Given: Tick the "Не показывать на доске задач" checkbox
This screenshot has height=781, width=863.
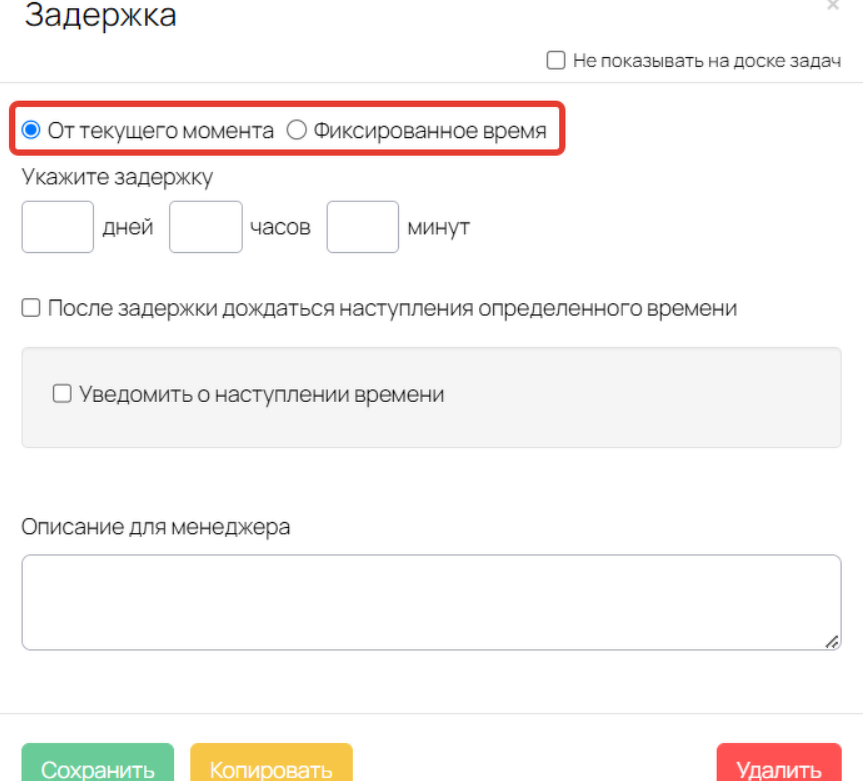Looking at the screenshot, I should click(556, 60).
